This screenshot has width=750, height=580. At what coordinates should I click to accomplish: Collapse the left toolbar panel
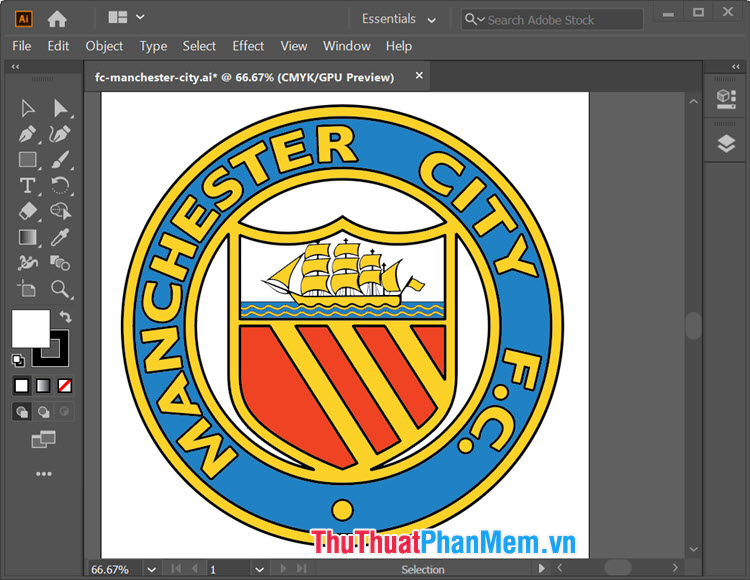[x=15, y=66]
